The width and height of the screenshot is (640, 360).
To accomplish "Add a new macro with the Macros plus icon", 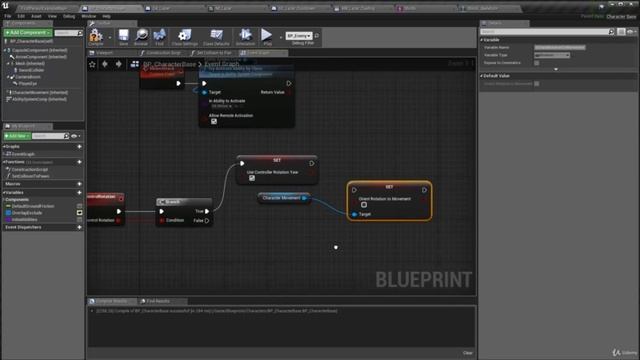I will tap(80, 184).
